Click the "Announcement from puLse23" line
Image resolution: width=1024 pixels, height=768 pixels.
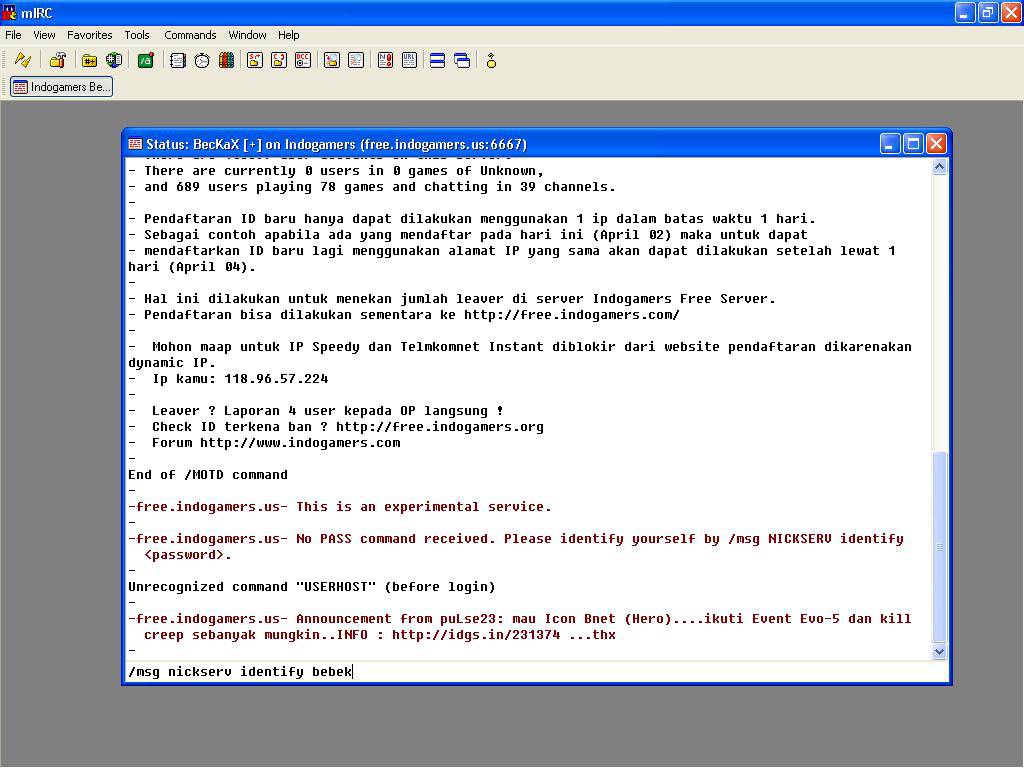[x=520, y=627]
